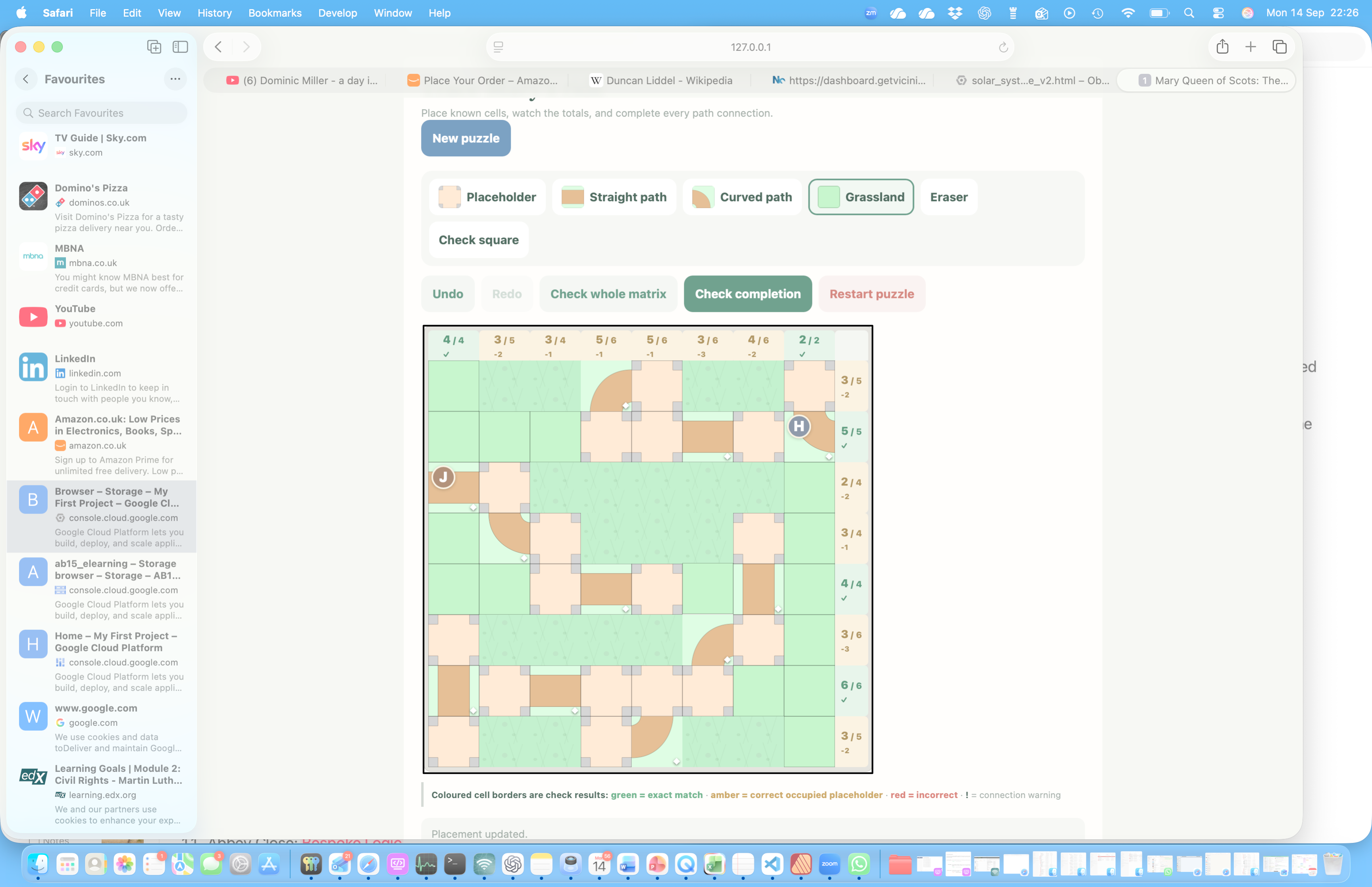Switch to Dominic Miller YouTube tab
The width and height of the screenshot is (1372, 887).
click(x=302, y=81)
